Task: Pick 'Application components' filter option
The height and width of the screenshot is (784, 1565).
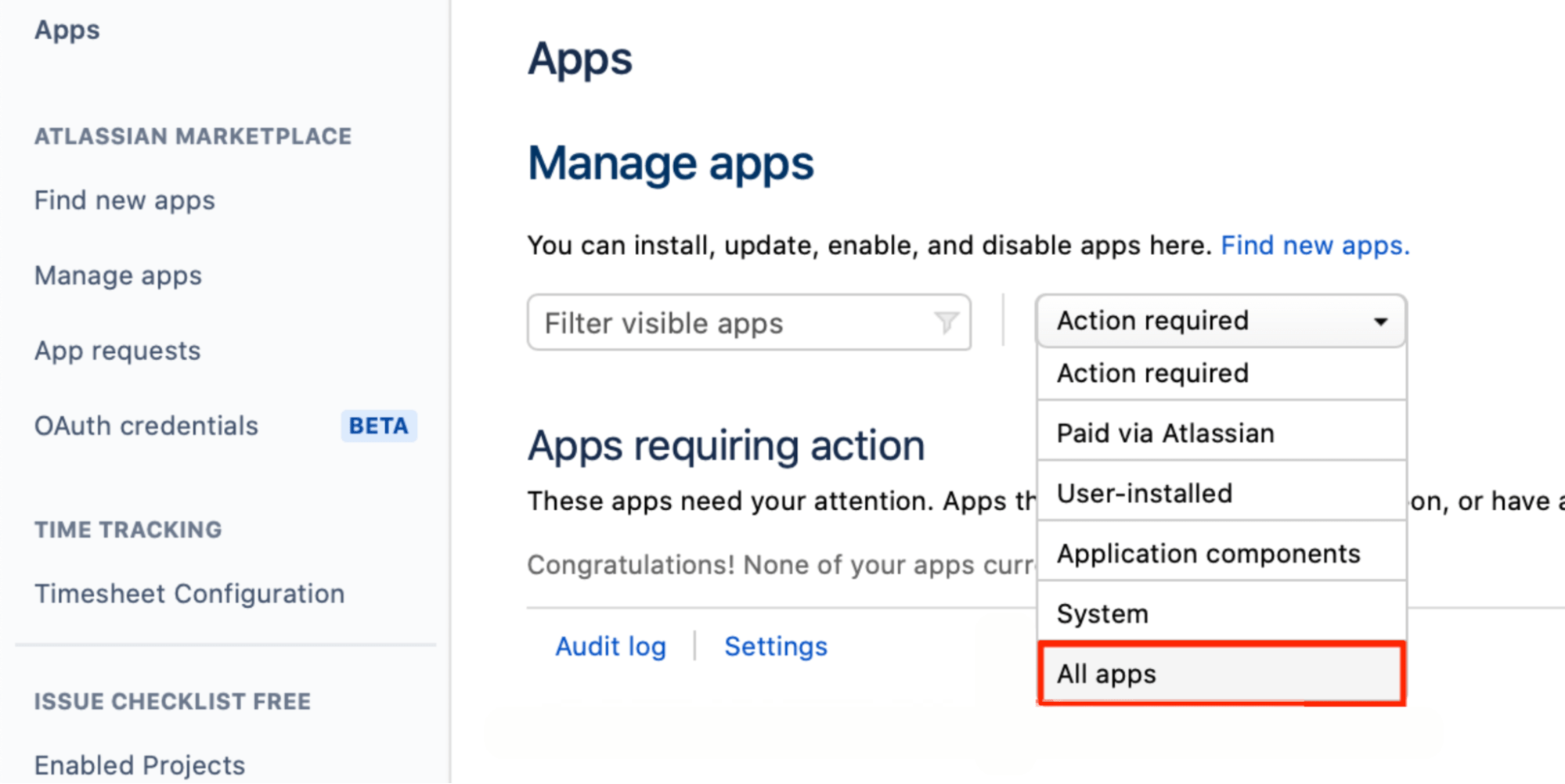Action: point(1221,553)
